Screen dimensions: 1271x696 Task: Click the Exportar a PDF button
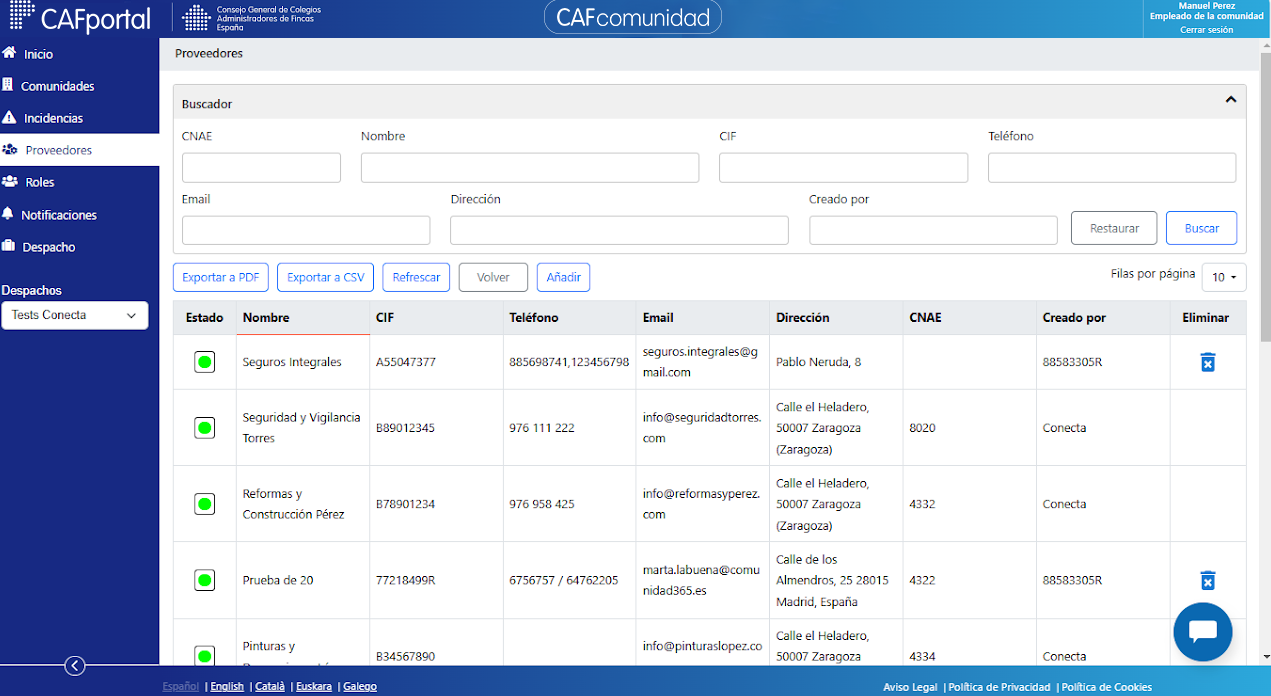pyautogui.click(x=221, y=277)
